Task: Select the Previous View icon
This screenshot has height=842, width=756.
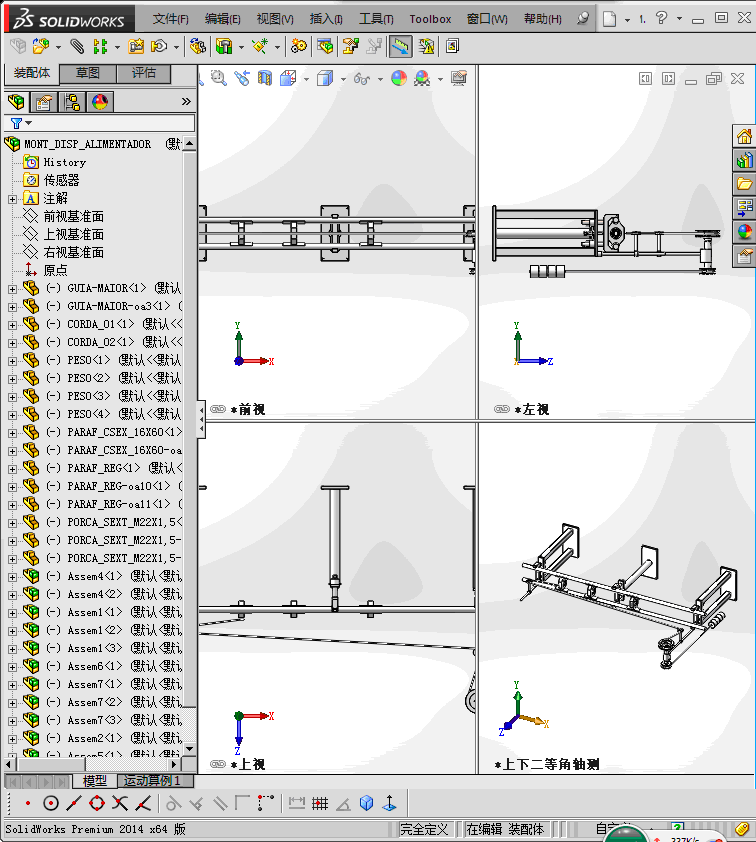Action: (x=242, y=78)
